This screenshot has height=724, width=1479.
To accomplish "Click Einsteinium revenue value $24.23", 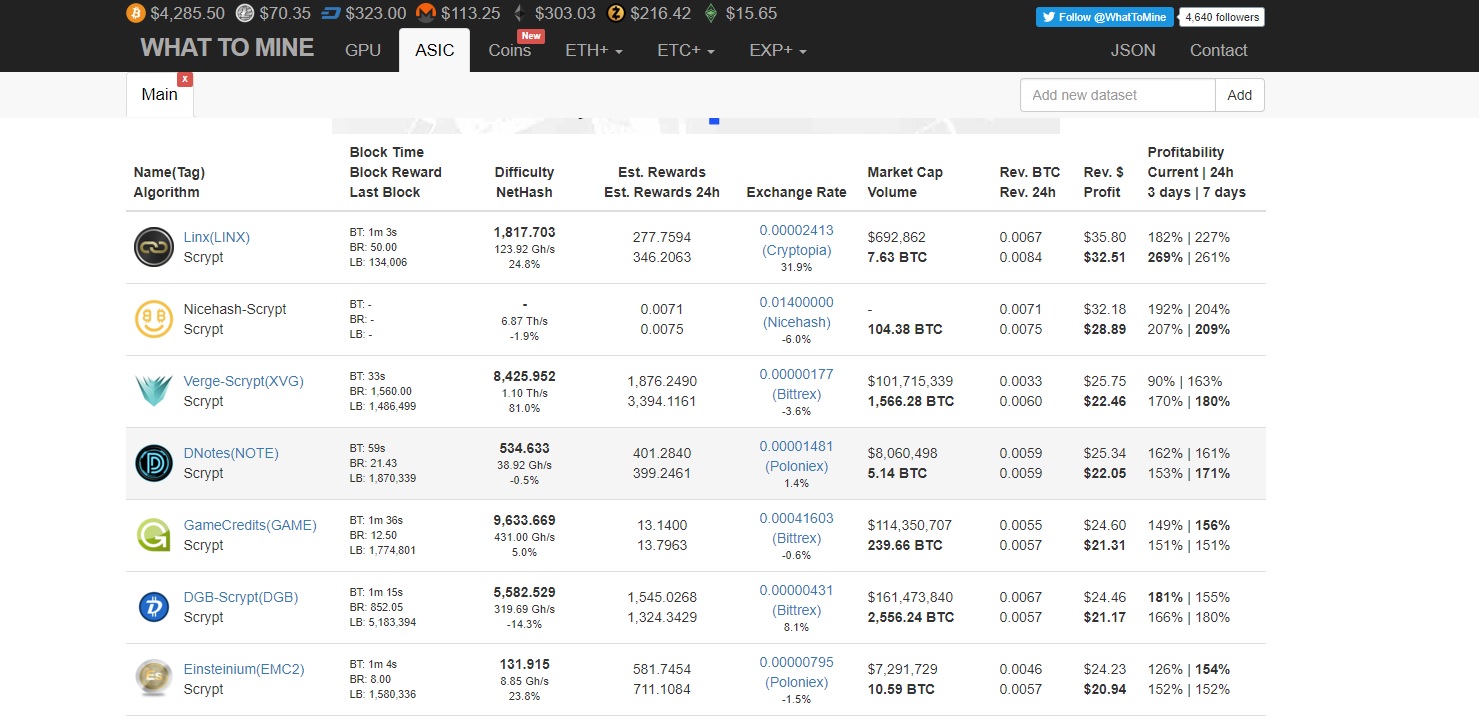I will (1105, 669).
